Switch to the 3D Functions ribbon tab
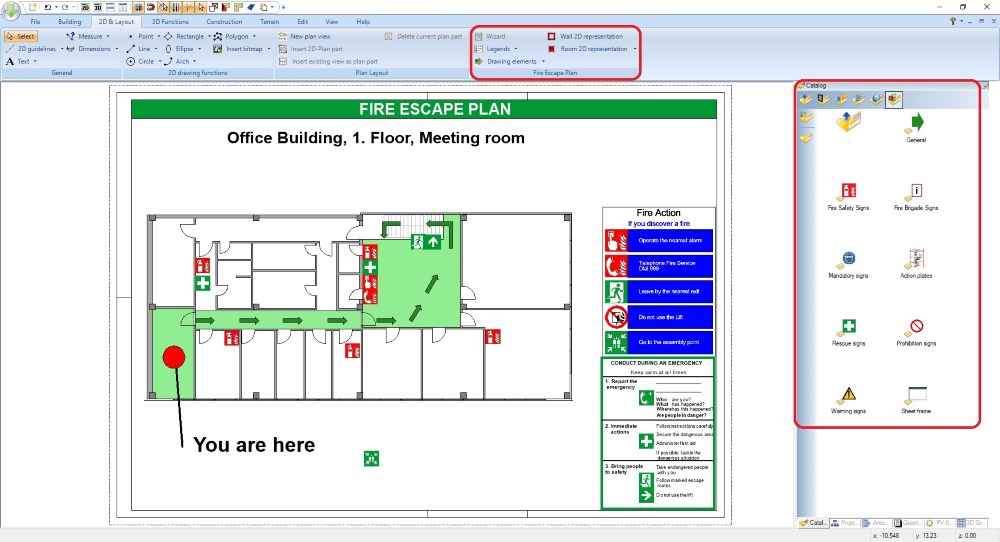1000x542 pixels. click(170, 22)
